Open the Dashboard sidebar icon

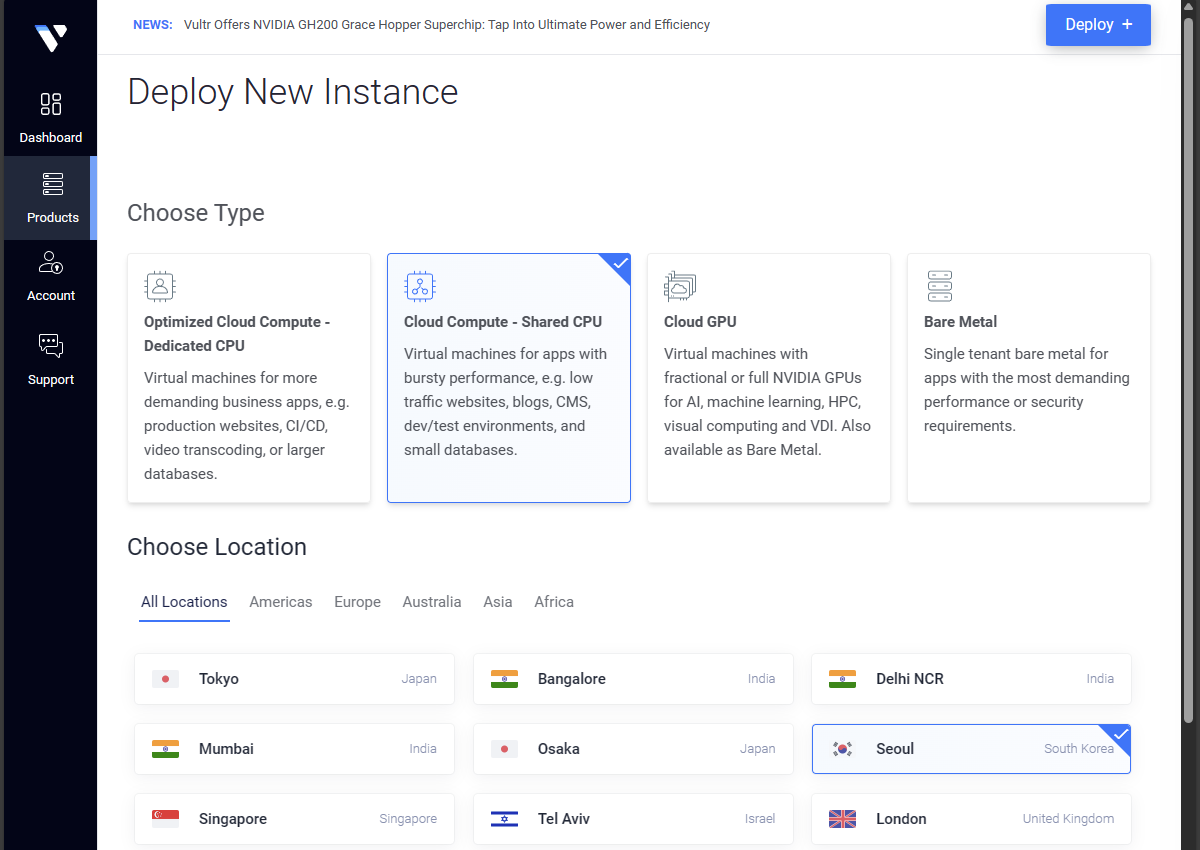tap(50, 104)
